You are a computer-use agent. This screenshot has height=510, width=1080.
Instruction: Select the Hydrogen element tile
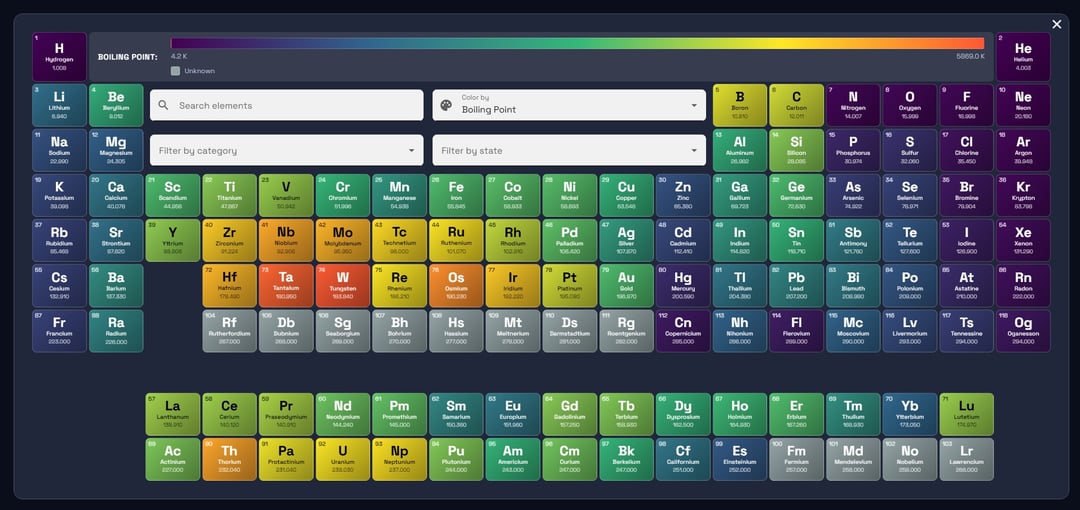[x=59, y=56]
